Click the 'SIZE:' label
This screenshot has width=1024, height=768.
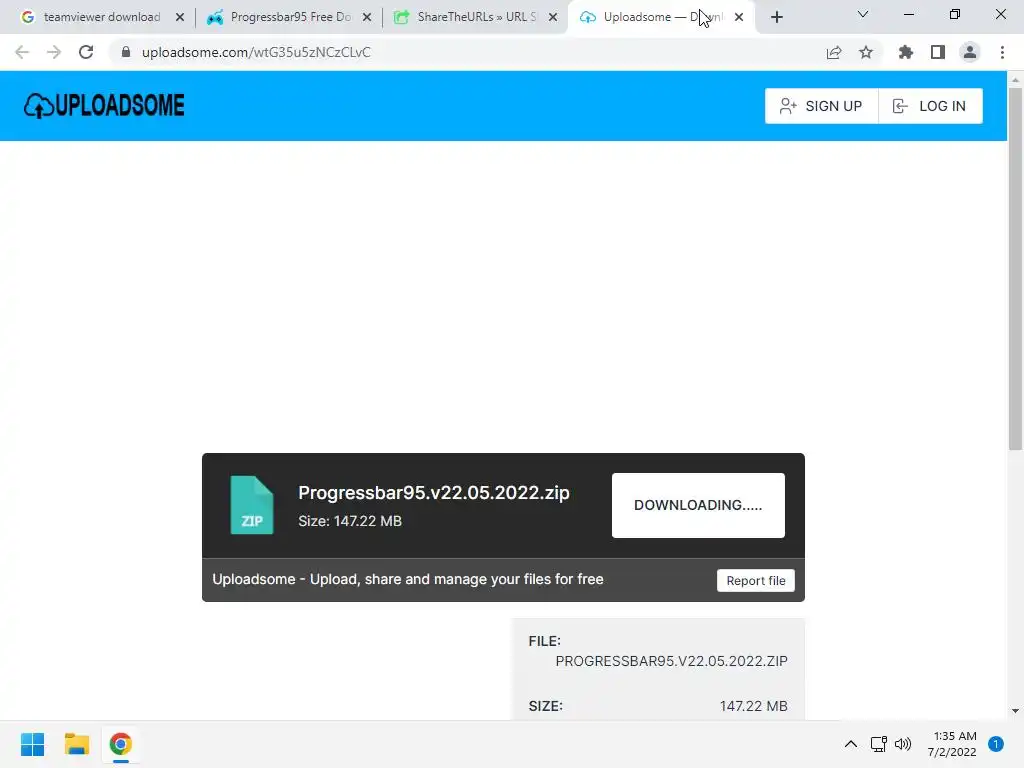pos(545,706)
